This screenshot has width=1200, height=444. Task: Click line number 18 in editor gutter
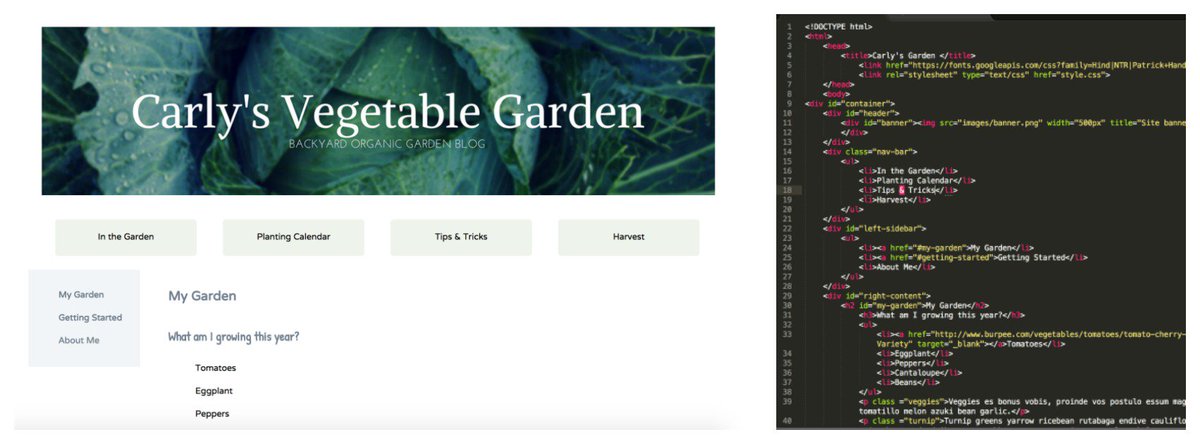pos(789,189)
